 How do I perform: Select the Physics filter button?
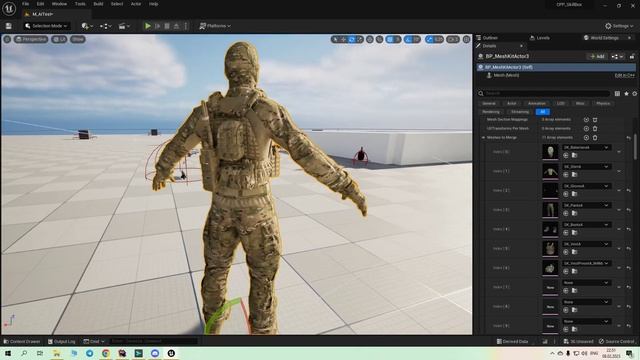pos(603,103)
